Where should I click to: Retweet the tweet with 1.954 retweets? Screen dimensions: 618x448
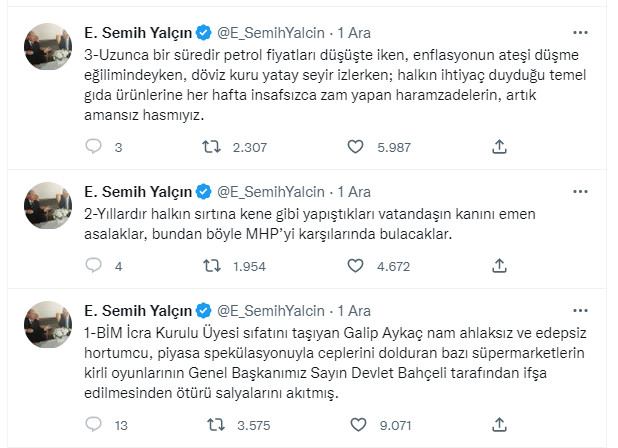coord(213,266)
